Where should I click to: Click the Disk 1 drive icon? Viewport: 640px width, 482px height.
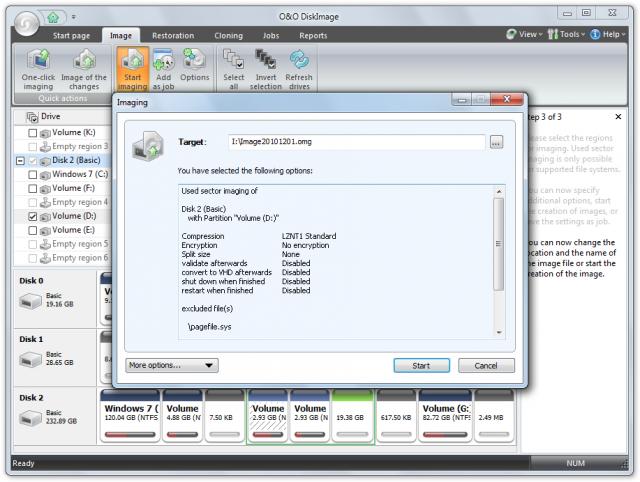pos(30,360)
